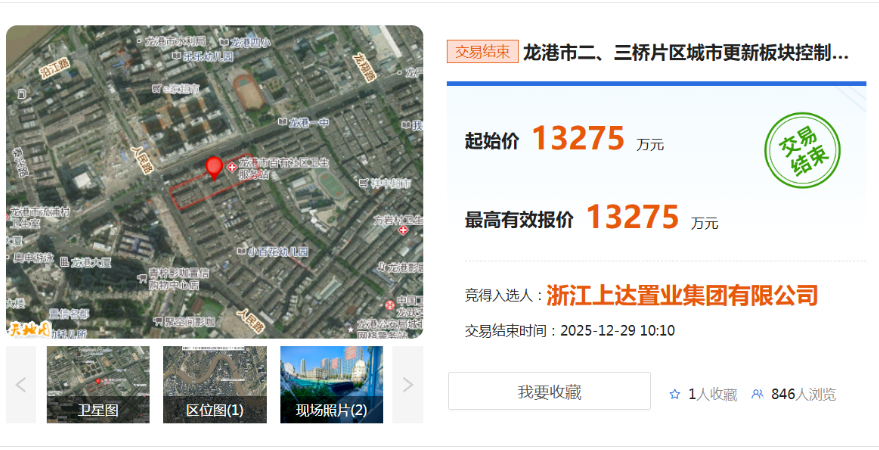
Task: View the 现场照片(2) thumbnail
Action: [331, 385]
